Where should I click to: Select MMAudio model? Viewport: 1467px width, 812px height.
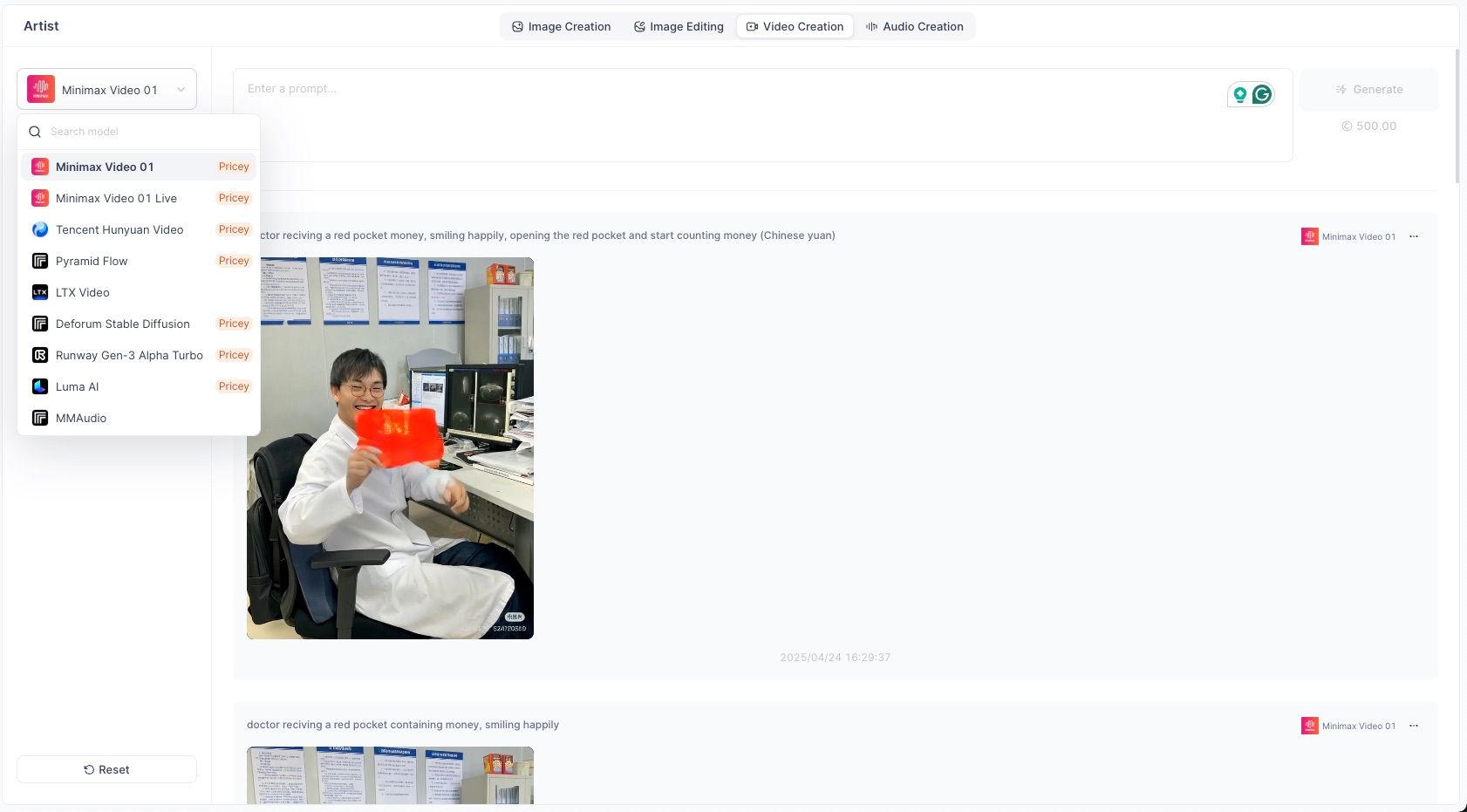point(139,418)
